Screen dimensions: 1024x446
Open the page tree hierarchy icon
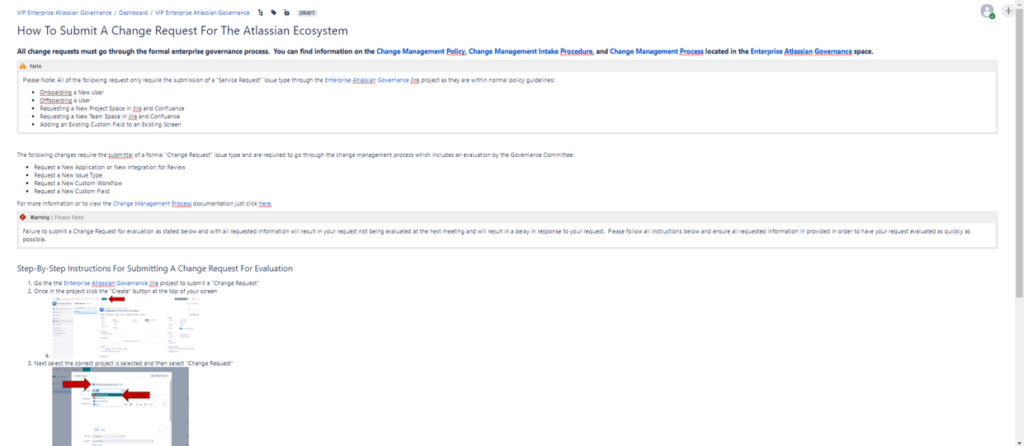(261, 13)
